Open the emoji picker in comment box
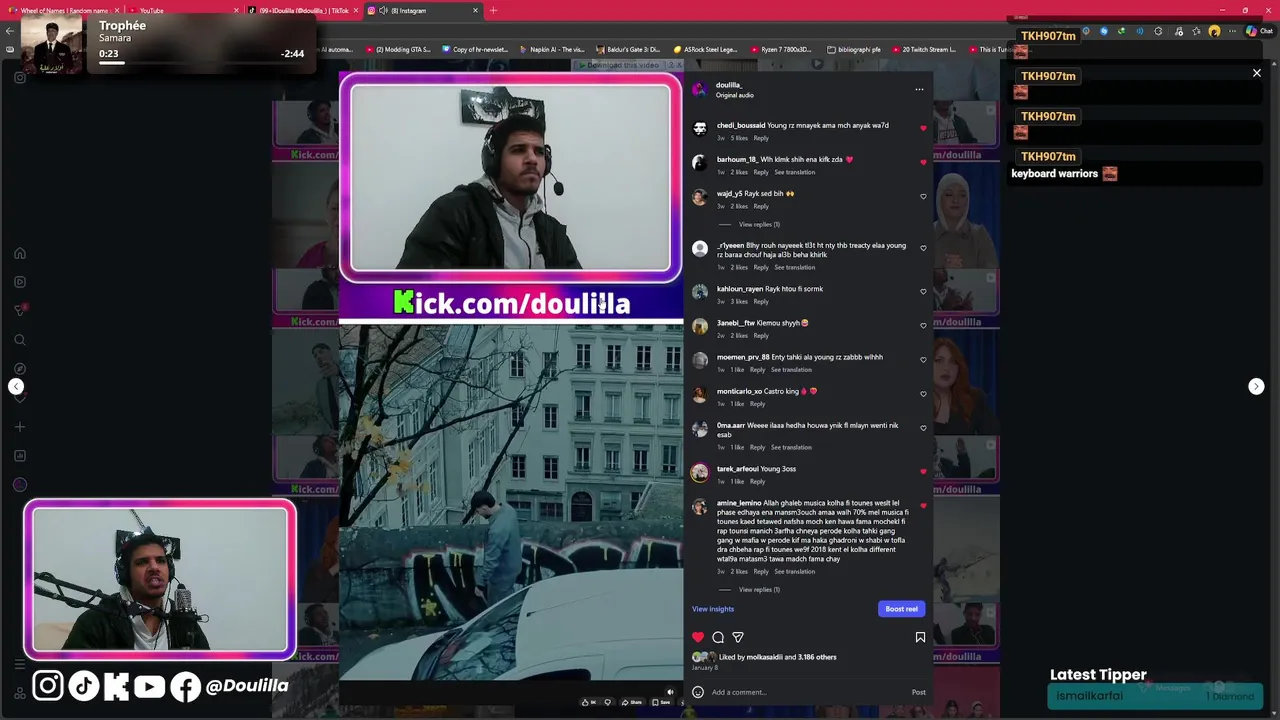This screenshot has height=720, width=1280. [x=698, y=692]
